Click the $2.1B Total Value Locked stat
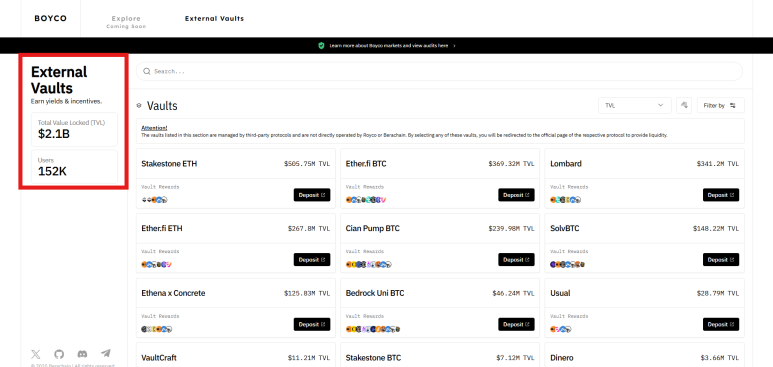Viewport: 773px width, 367px height. [74, 129]
